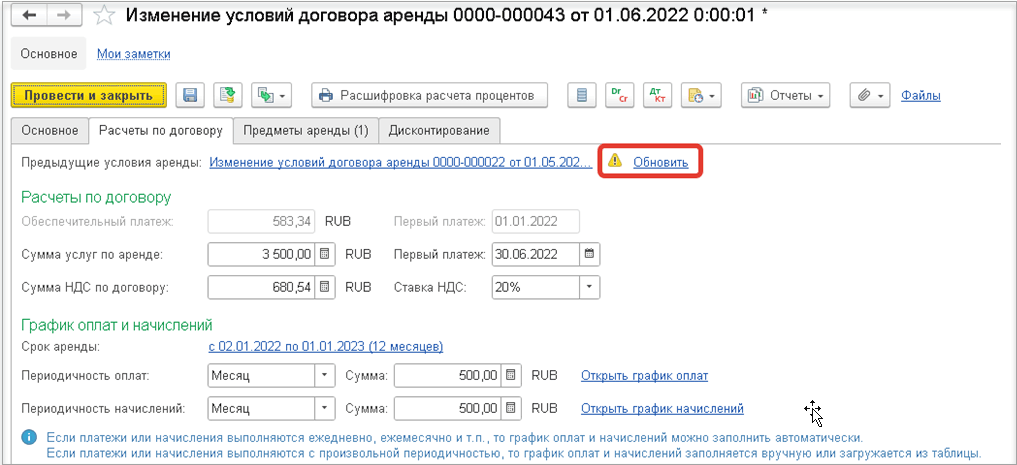1017x465 pixels.
Task: Click Провести и закрыть button
Action: coord(89,96)
